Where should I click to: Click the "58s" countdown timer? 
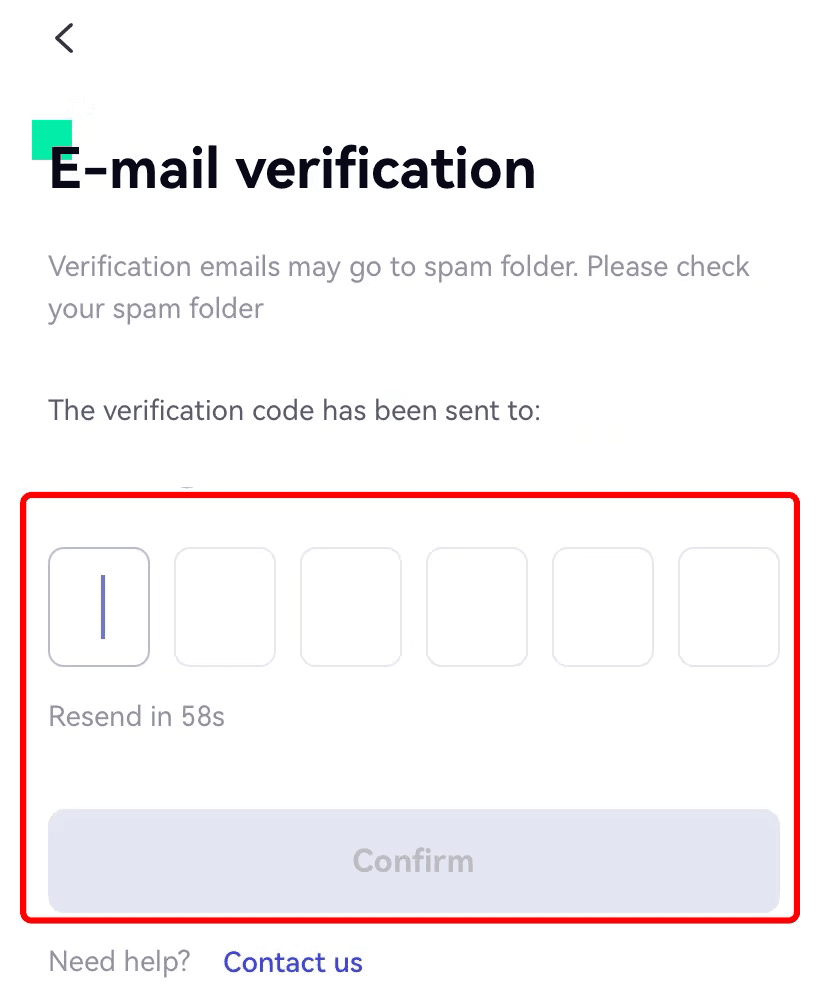pyautogui.click(x=203, y=717)
